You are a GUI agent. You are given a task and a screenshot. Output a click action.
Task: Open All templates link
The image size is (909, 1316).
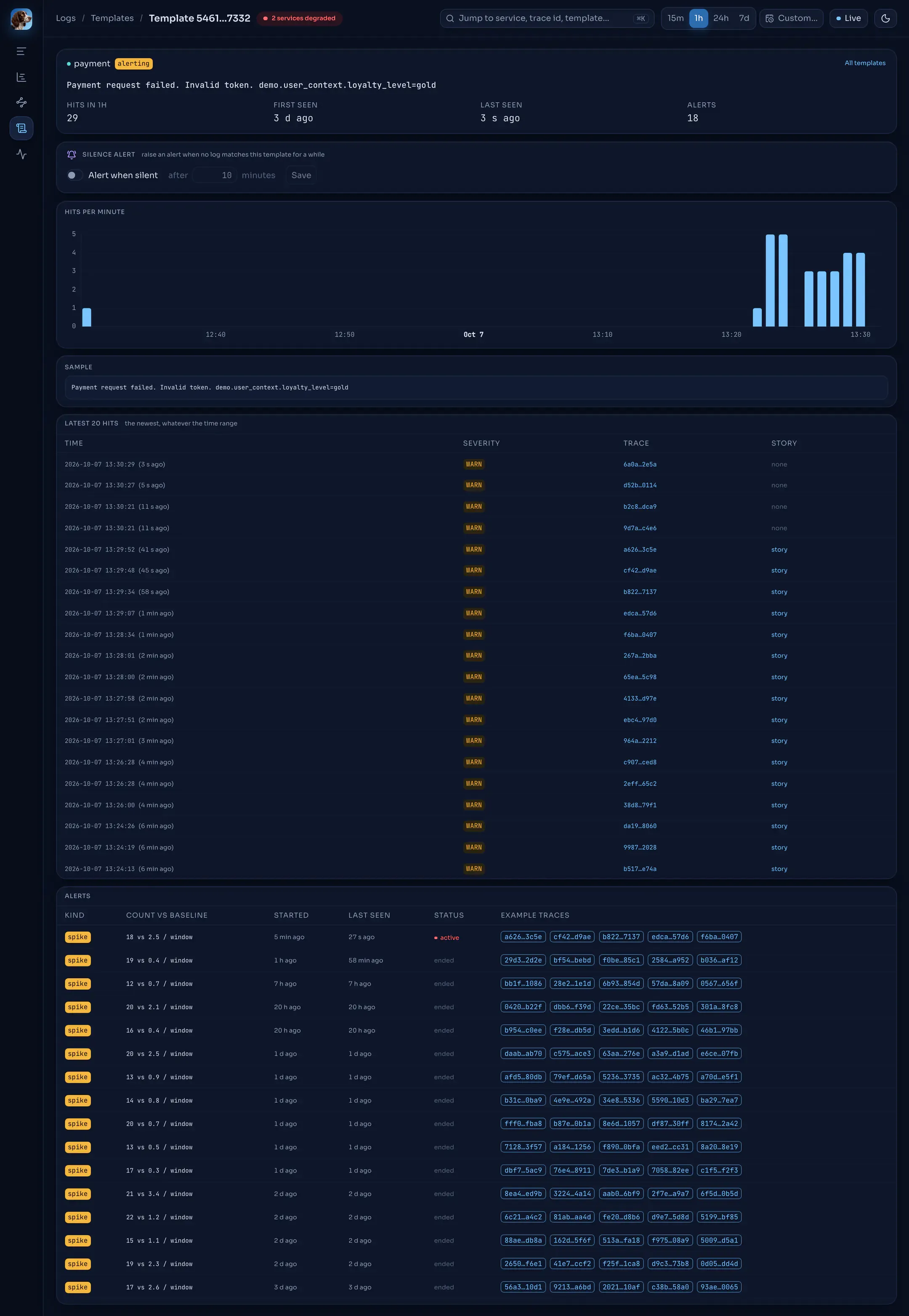click(864, 63)
